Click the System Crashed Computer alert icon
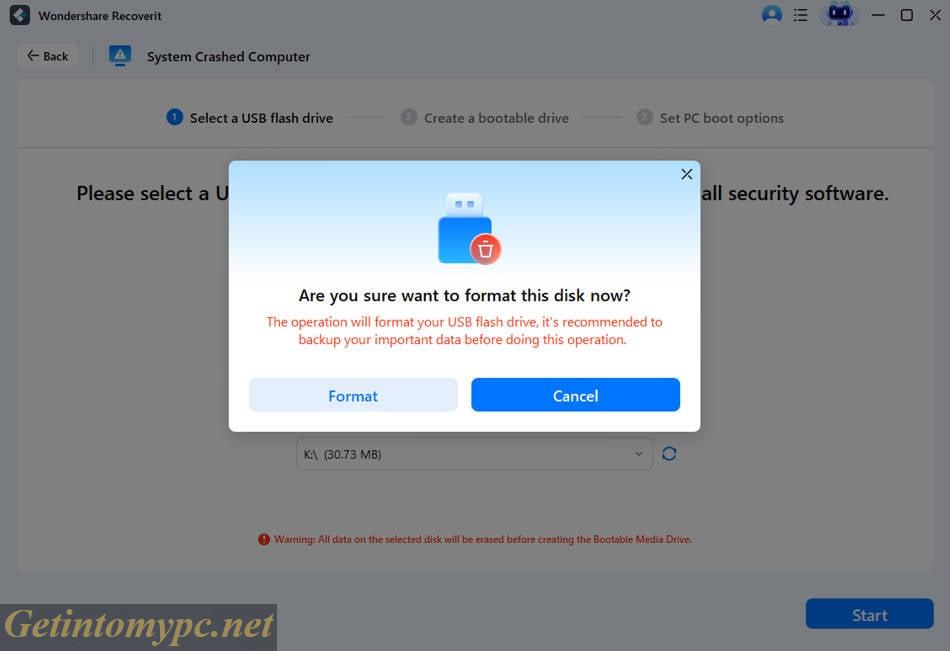The height and width of the screenshot is (651, 950). click(120, 55)
